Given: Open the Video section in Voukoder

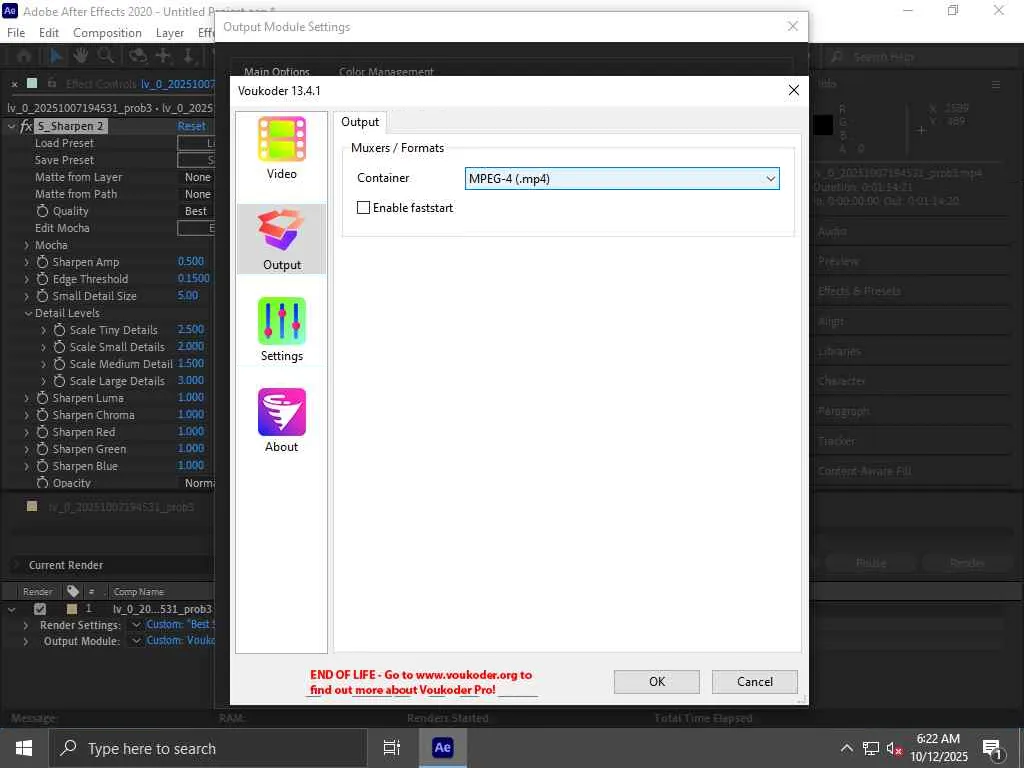Looking at the screenshot, I should click(281, 148).
